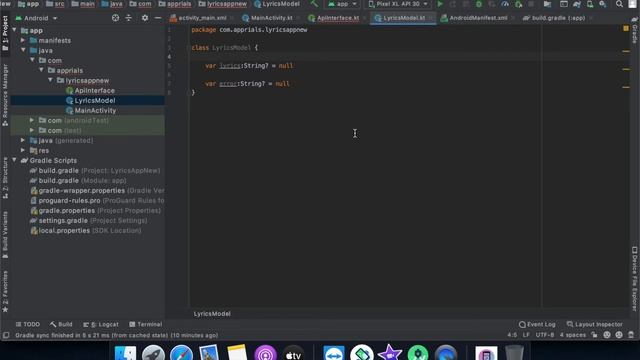640x360 pixels.
Task: Click LF line separator in status bar
Action: coord(526,335)
